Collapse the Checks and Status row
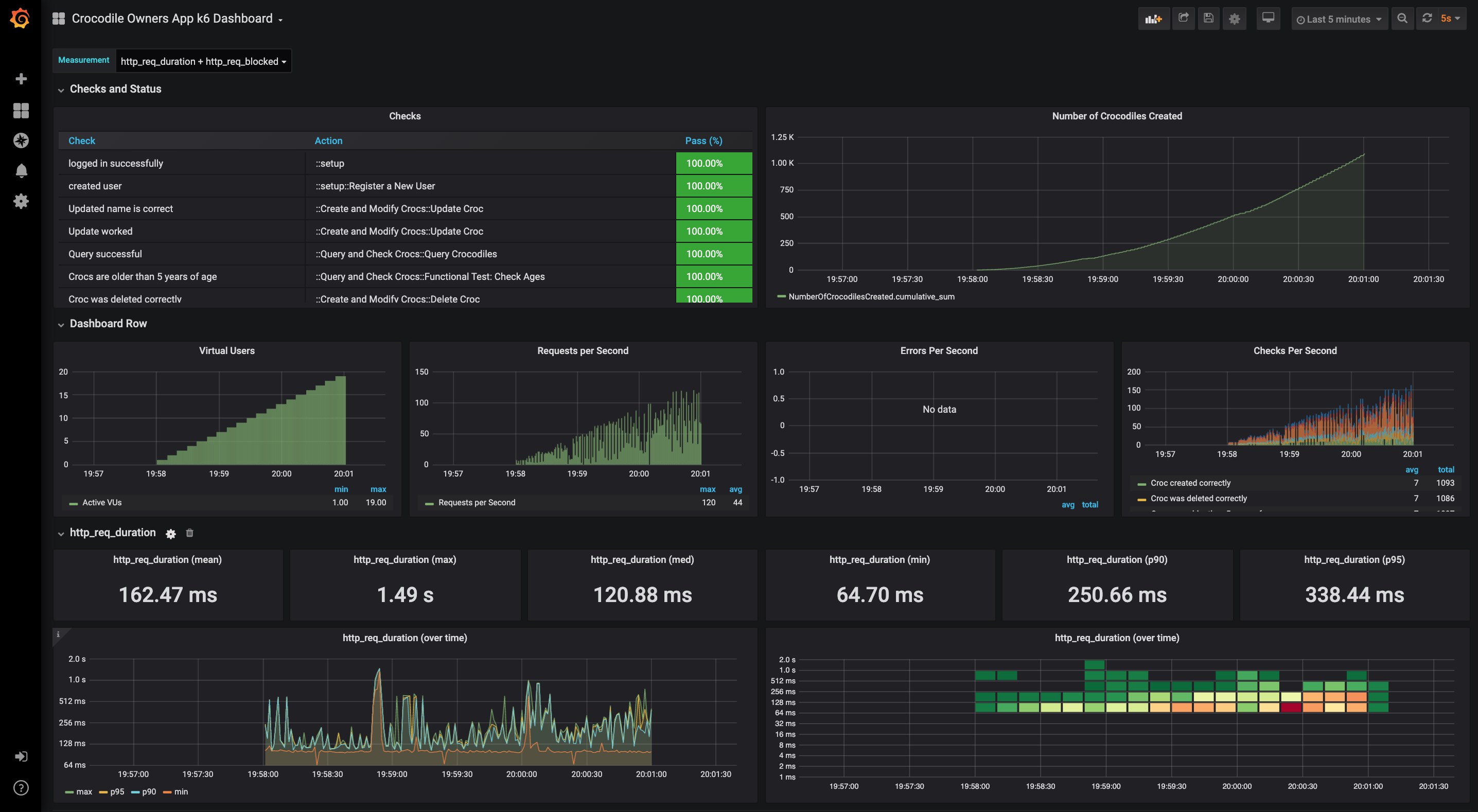The height and width of the screenshot is (812, 1478). click(x=115, y=89)
